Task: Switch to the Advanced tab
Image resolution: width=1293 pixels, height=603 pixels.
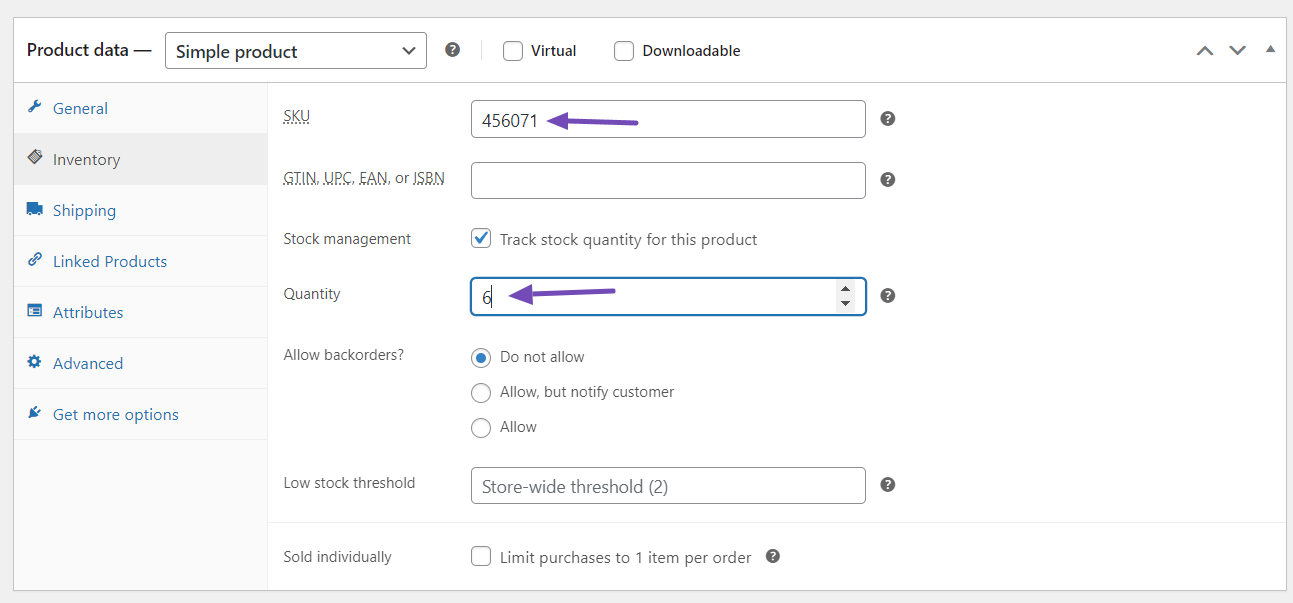Action: pyautogui.click(x=88, y=363)
